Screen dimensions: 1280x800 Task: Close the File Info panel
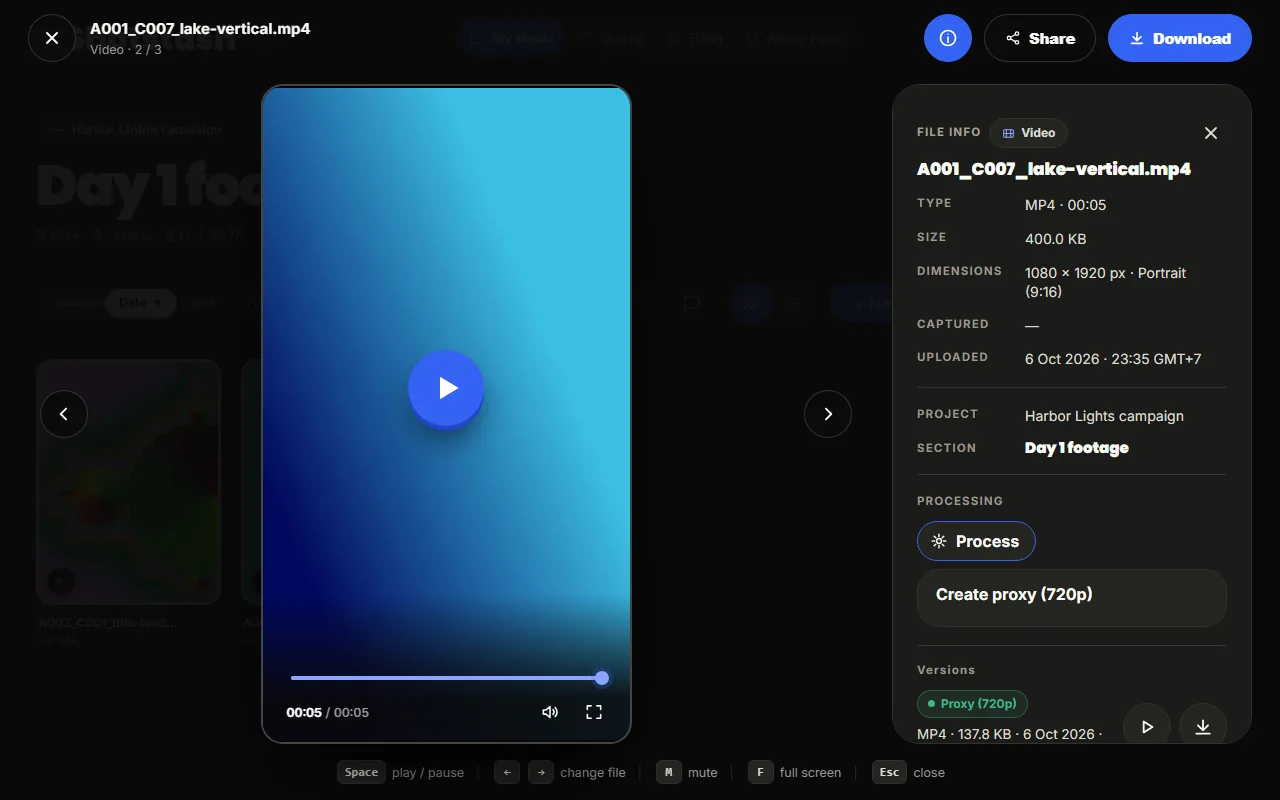1211,133
